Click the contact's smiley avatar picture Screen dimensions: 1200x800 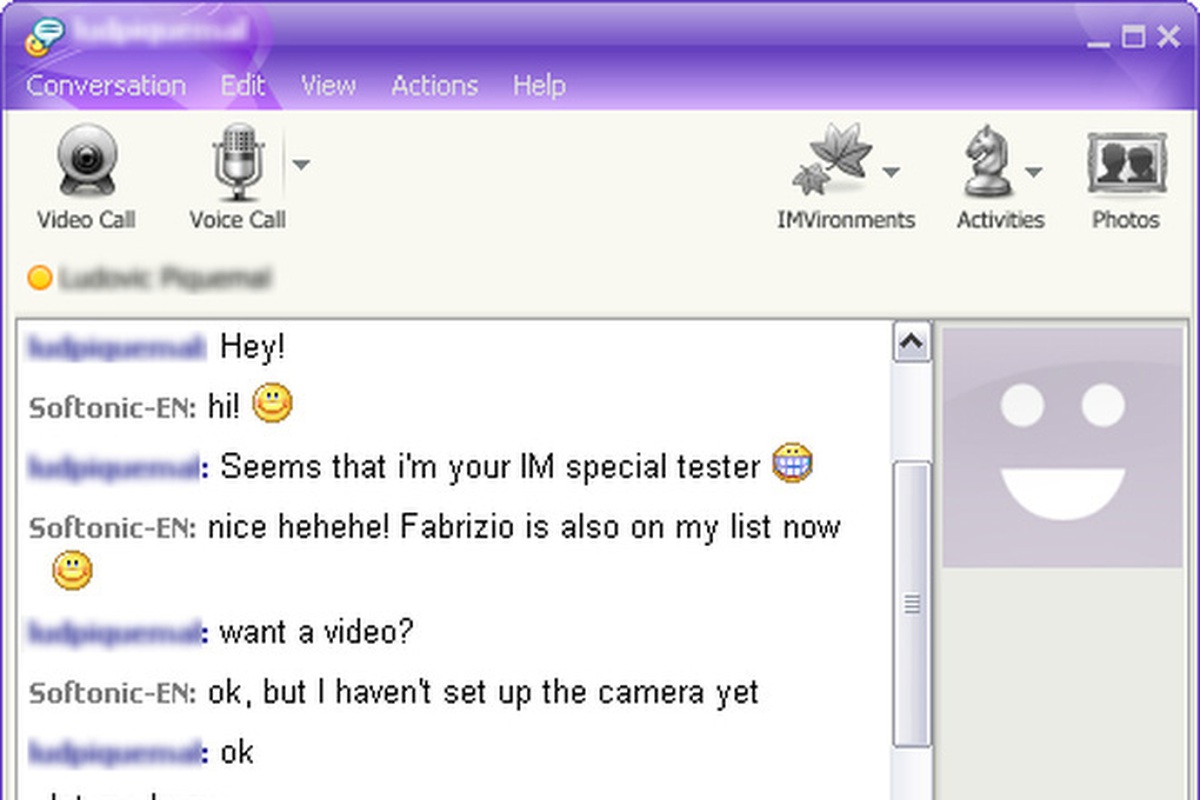[x=1062, y=448]
